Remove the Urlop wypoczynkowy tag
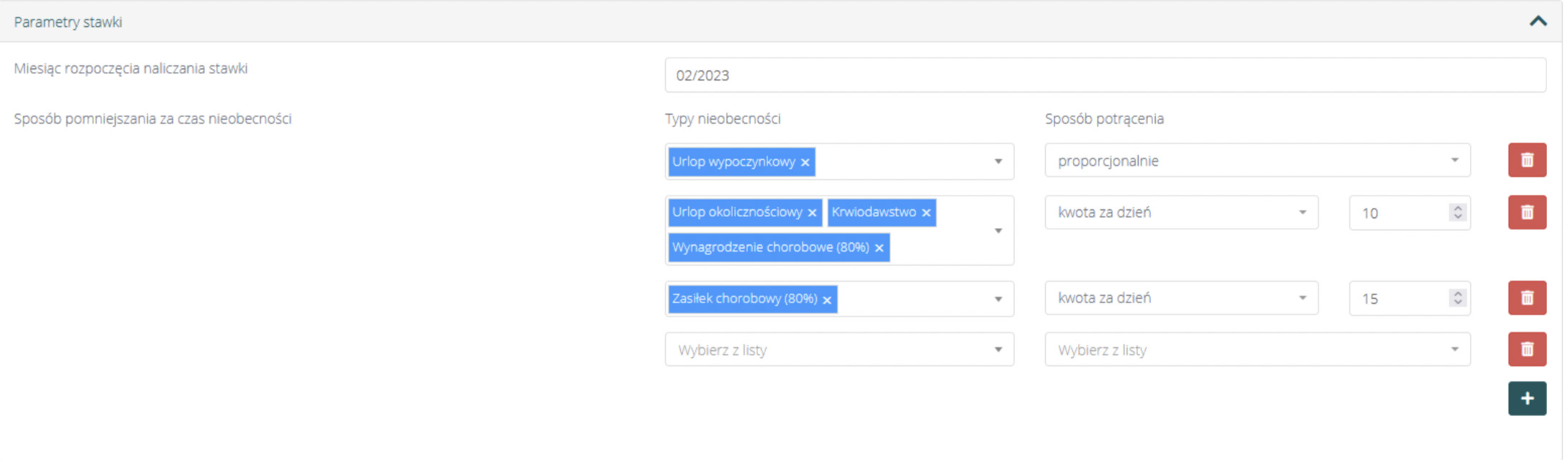Viewport: 1568px width, 460px height. (x=805, y=162)
